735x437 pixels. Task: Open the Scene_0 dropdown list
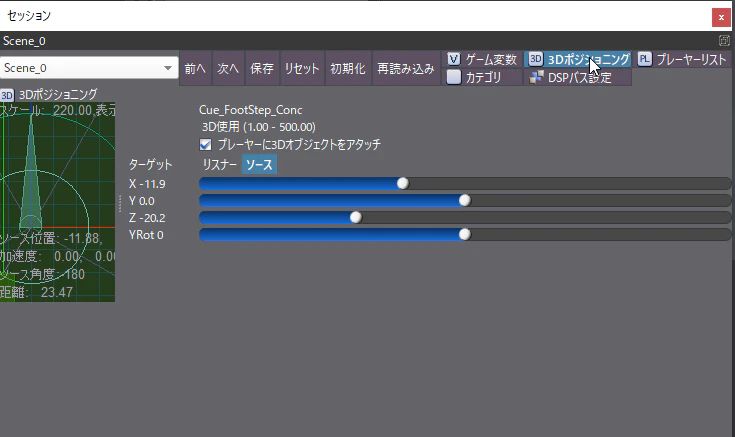click(x=89, y=68)
